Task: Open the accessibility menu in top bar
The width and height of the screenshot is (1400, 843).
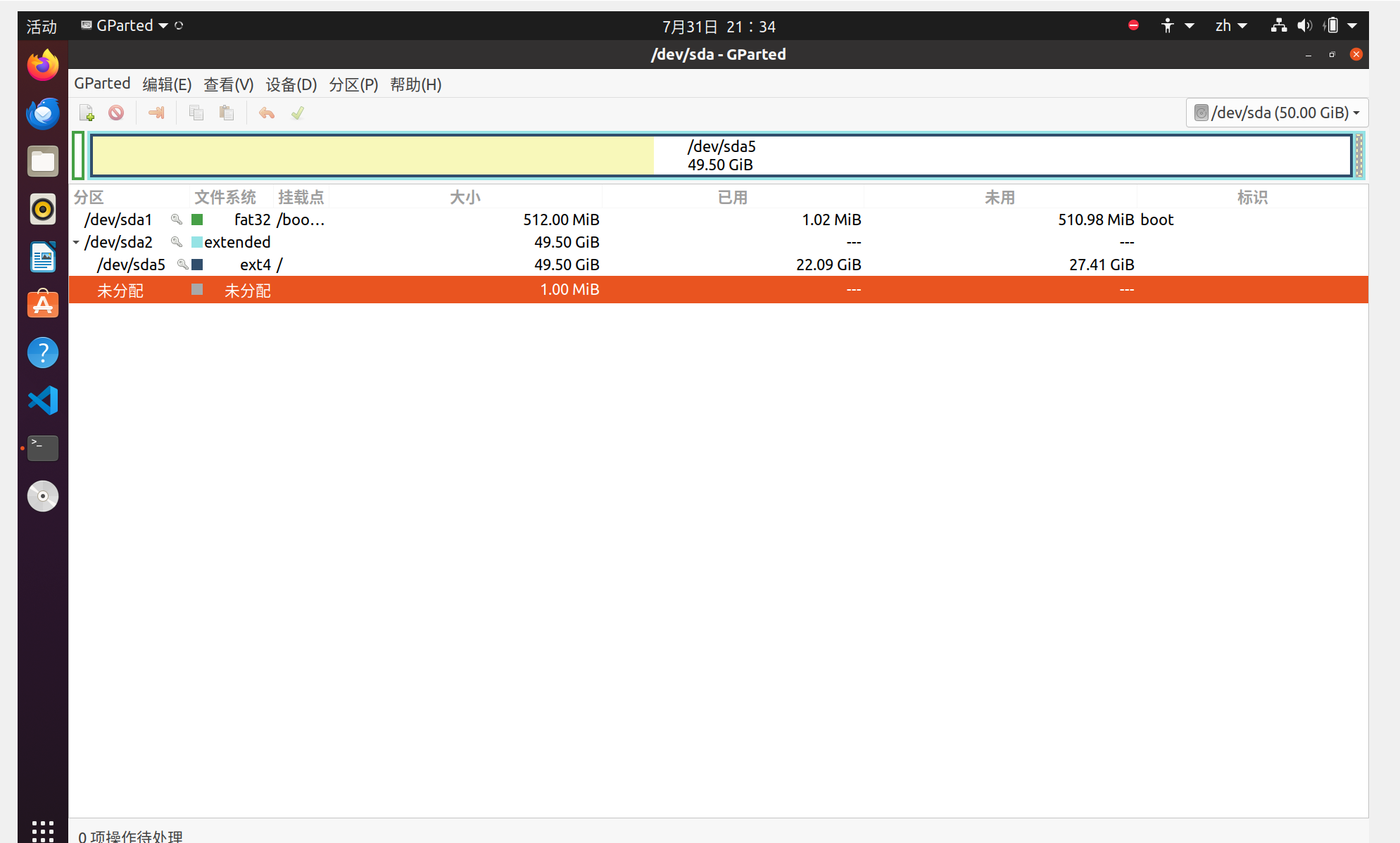Action: [x=1177, y=25]
